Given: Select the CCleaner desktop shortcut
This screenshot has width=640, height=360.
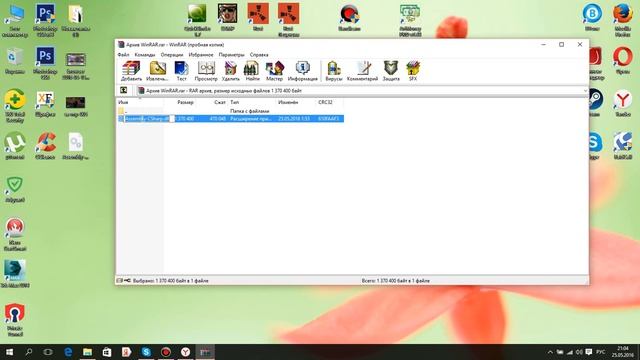Looking at the screenshot, I should coord(45,146).
